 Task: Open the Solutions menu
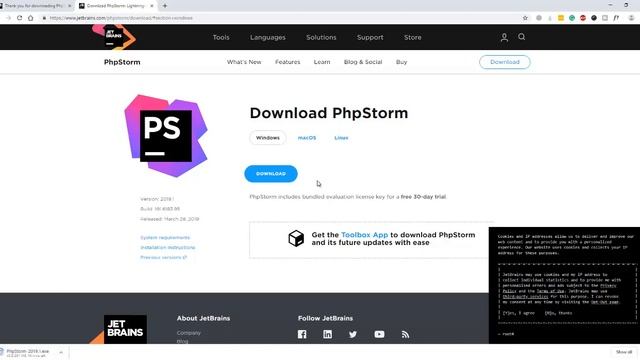321,37
